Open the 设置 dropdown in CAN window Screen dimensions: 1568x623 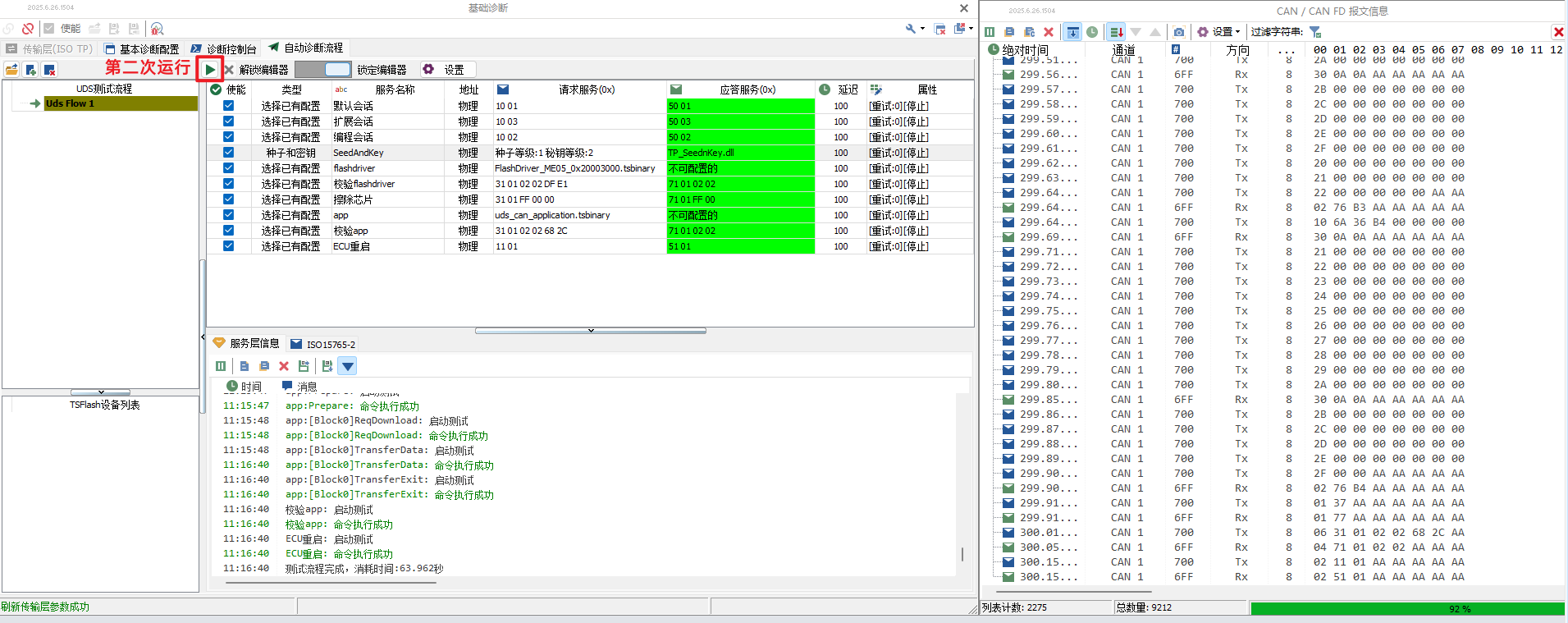click(1218, 32)
